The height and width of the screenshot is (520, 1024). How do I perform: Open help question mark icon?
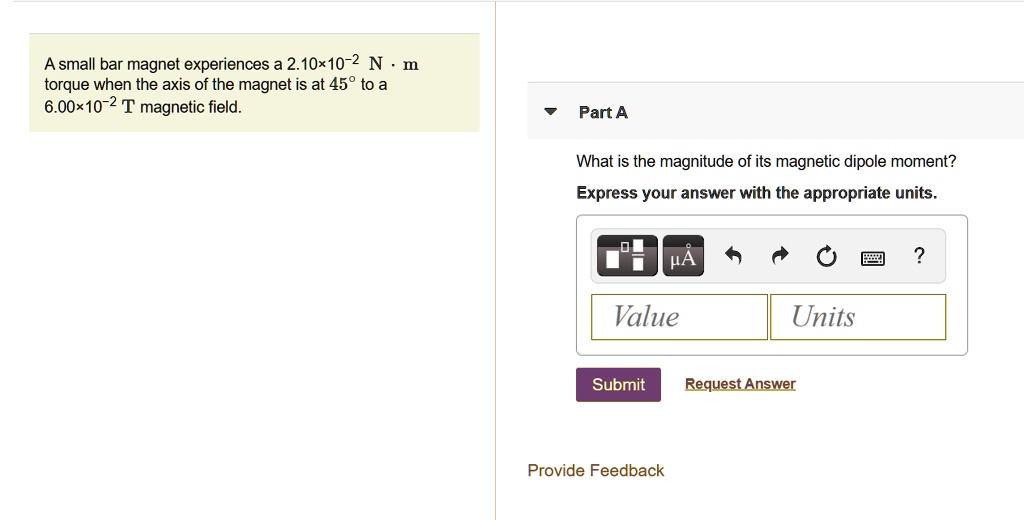919,256
